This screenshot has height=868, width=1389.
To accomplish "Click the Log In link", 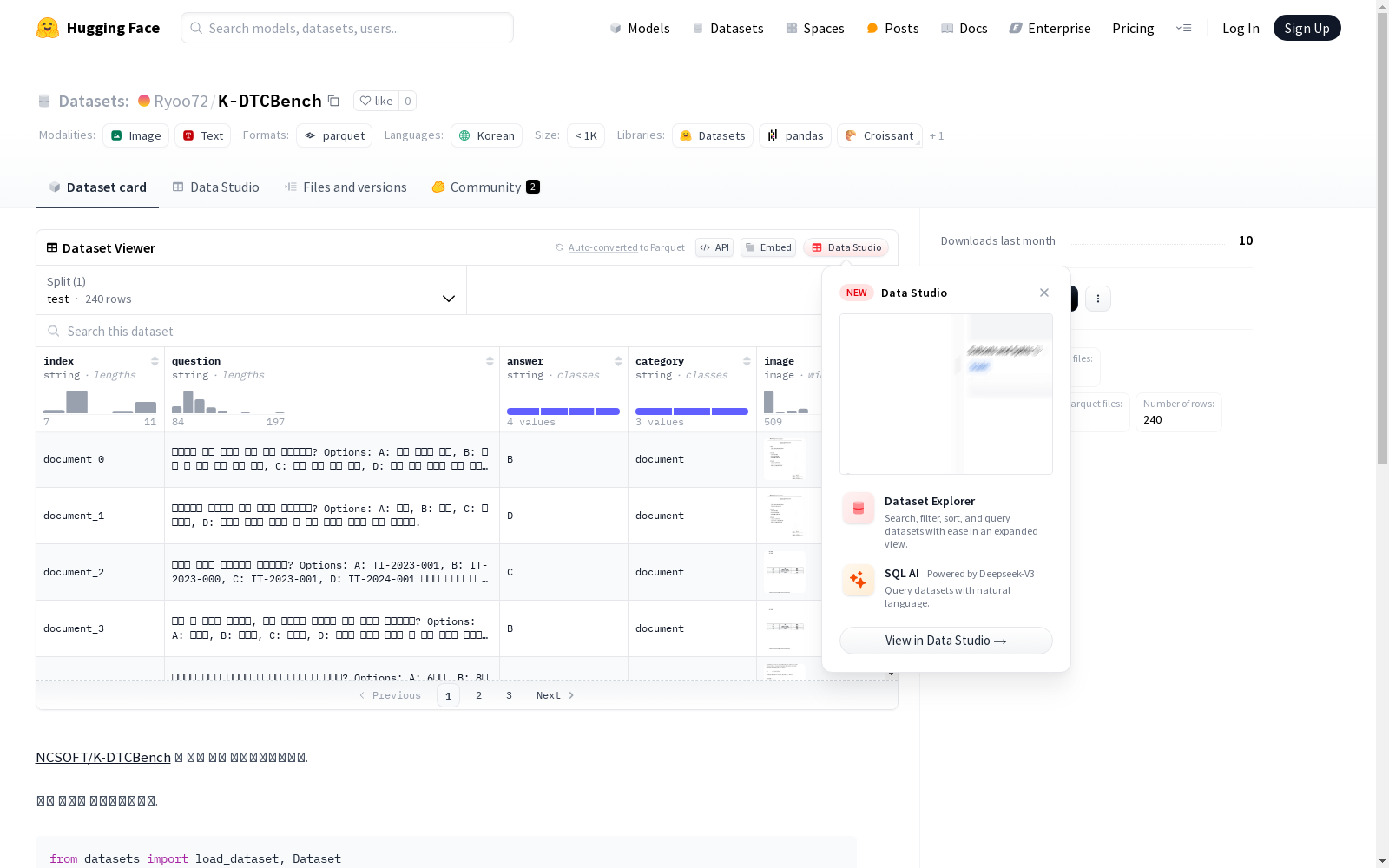I will coord(1241,28).
